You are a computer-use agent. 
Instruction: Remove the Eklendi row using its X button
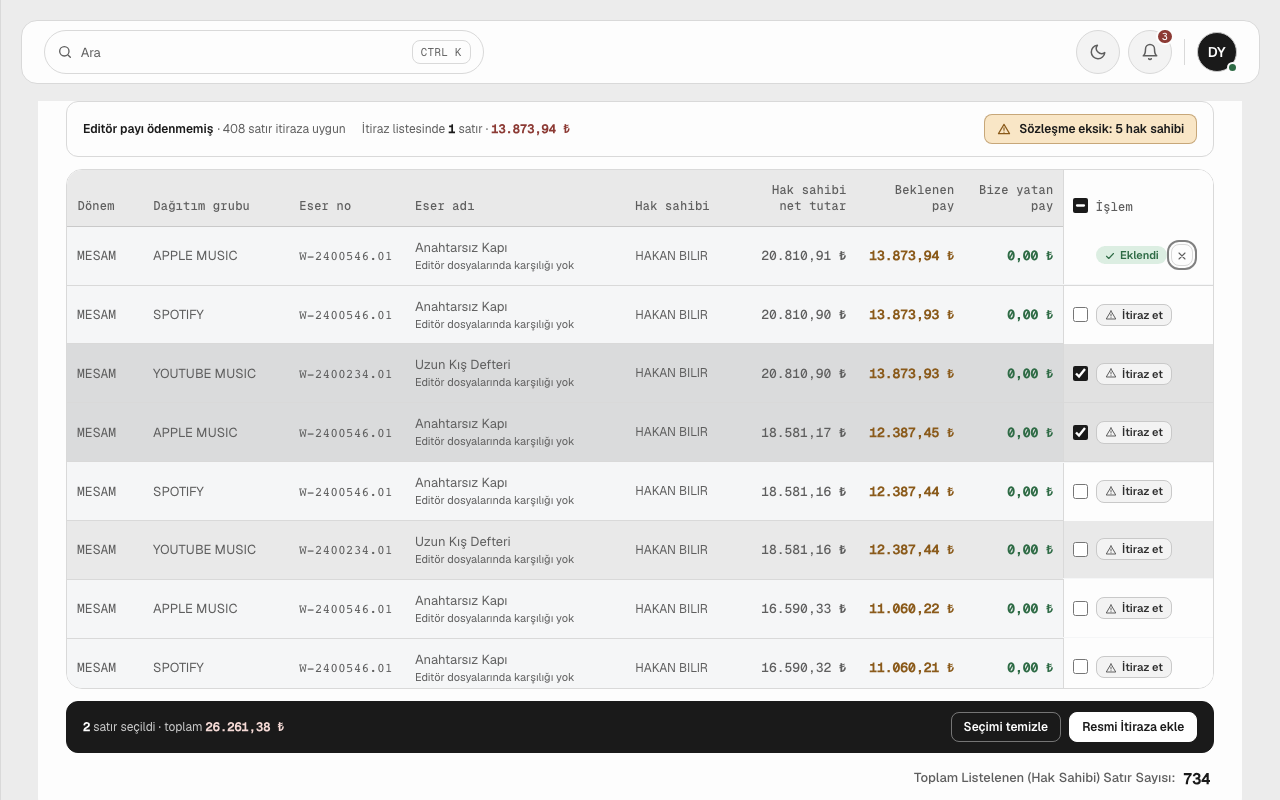(x=1182, y=256)
